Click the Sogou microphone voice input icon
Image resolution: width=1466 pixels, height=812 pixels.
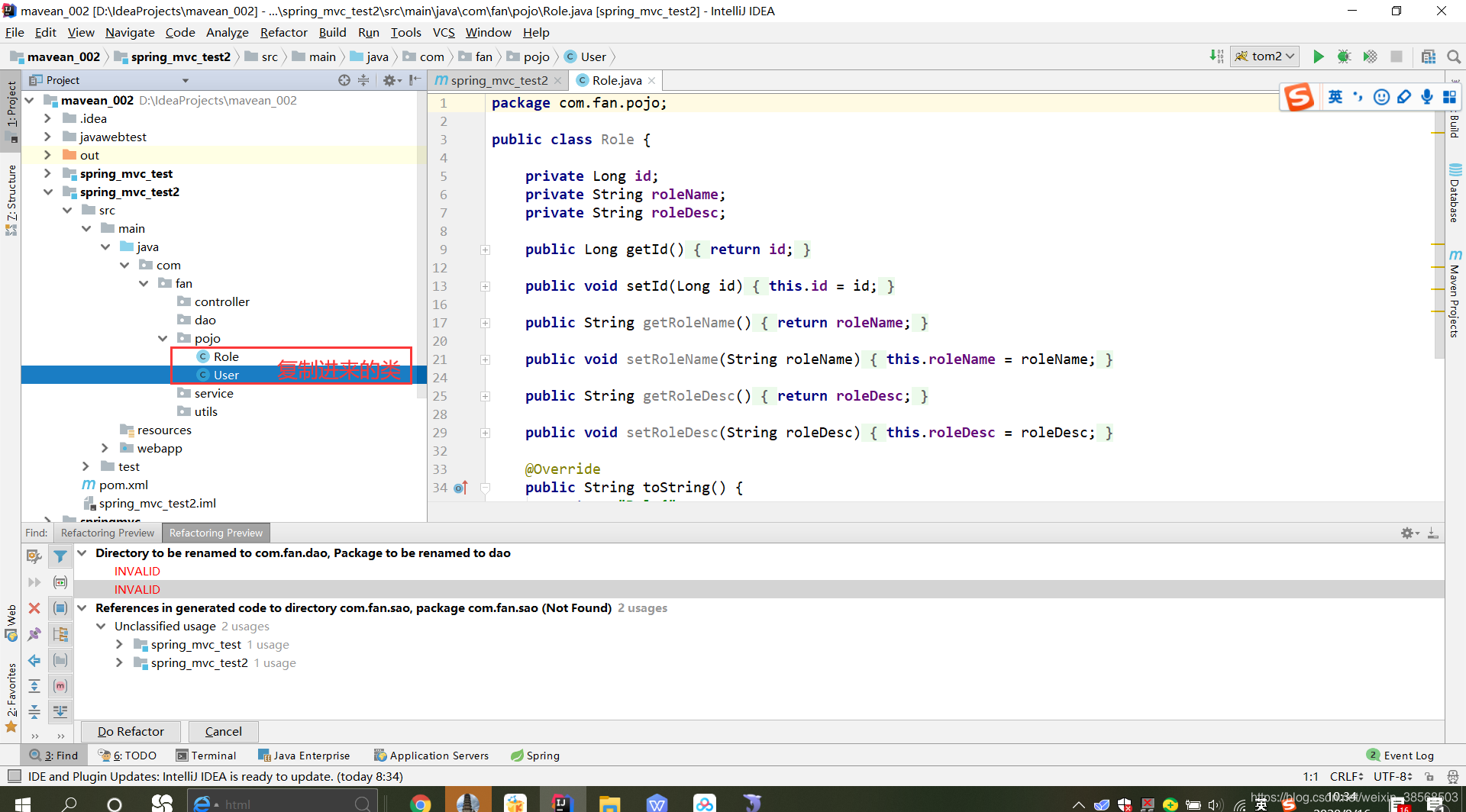[1426, 97]
